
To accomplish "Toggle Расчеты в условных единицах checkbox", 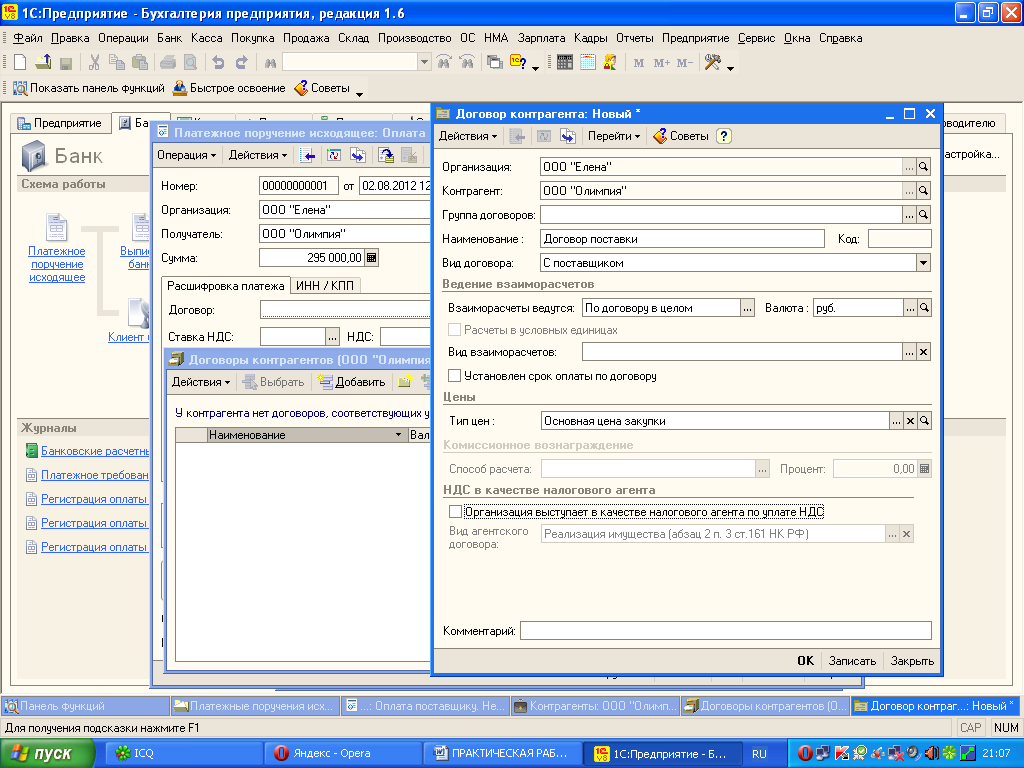I will pos(455,330).
